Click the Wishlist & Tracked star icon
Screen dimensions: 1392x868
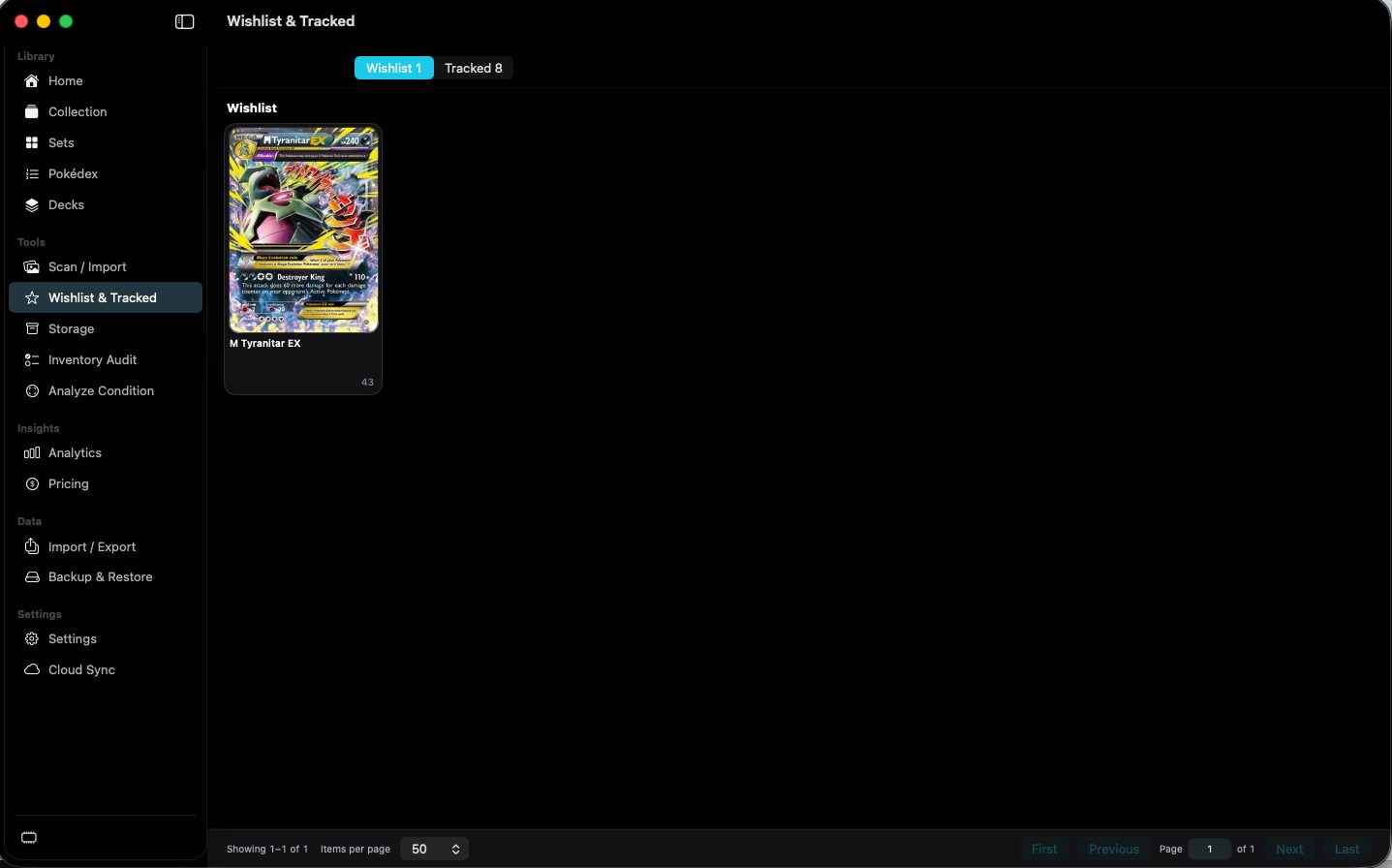click(32, 297)
